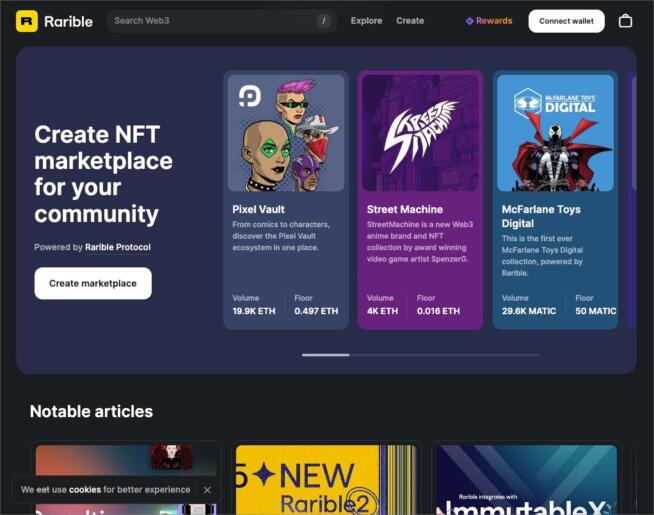Image resolution: width=654 pixels, height=515 pixels.
Task: Click the Rarible wordmark text
Action: click(x=68, y=21)
